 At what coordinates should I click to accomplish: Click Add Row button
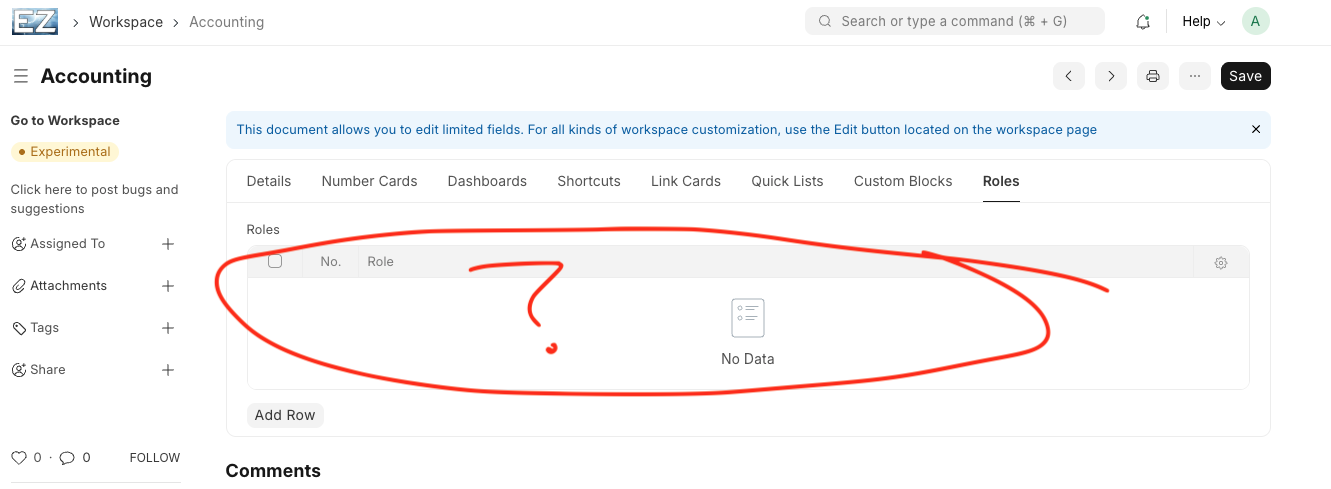click(x=285, y=415)
